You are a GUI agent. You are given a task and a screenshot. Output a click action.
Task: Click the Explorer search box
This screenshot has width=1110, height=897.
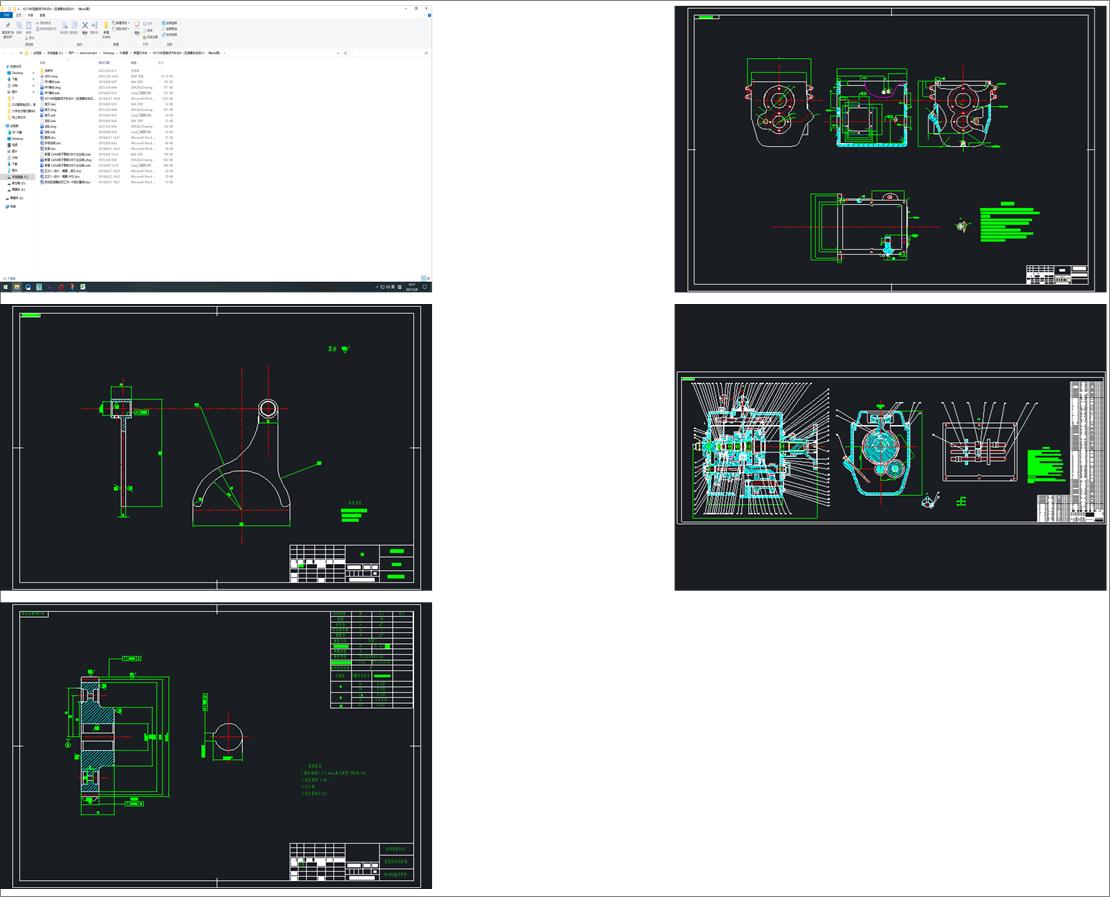point(390,52)
